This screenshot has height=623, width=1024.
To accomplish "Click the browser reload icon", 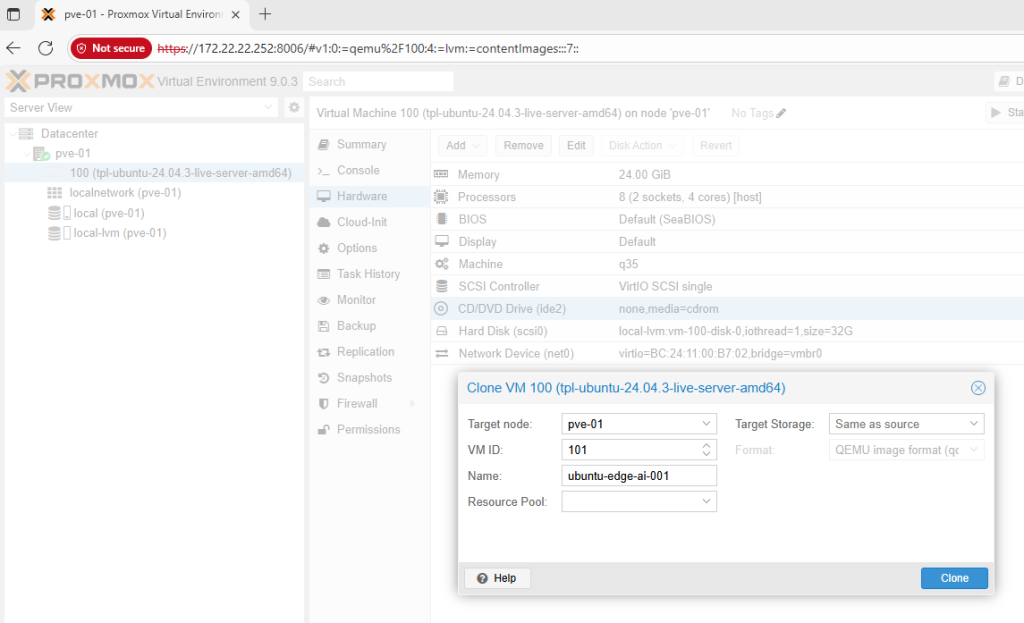I will (x=45, y=48).
